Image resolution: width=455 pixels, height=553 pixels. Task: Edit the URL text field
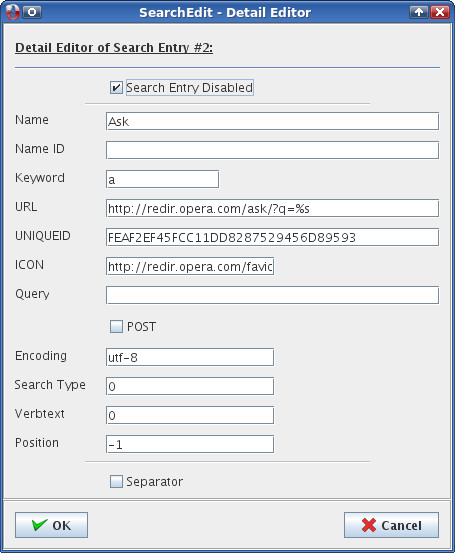coord(272,208)
